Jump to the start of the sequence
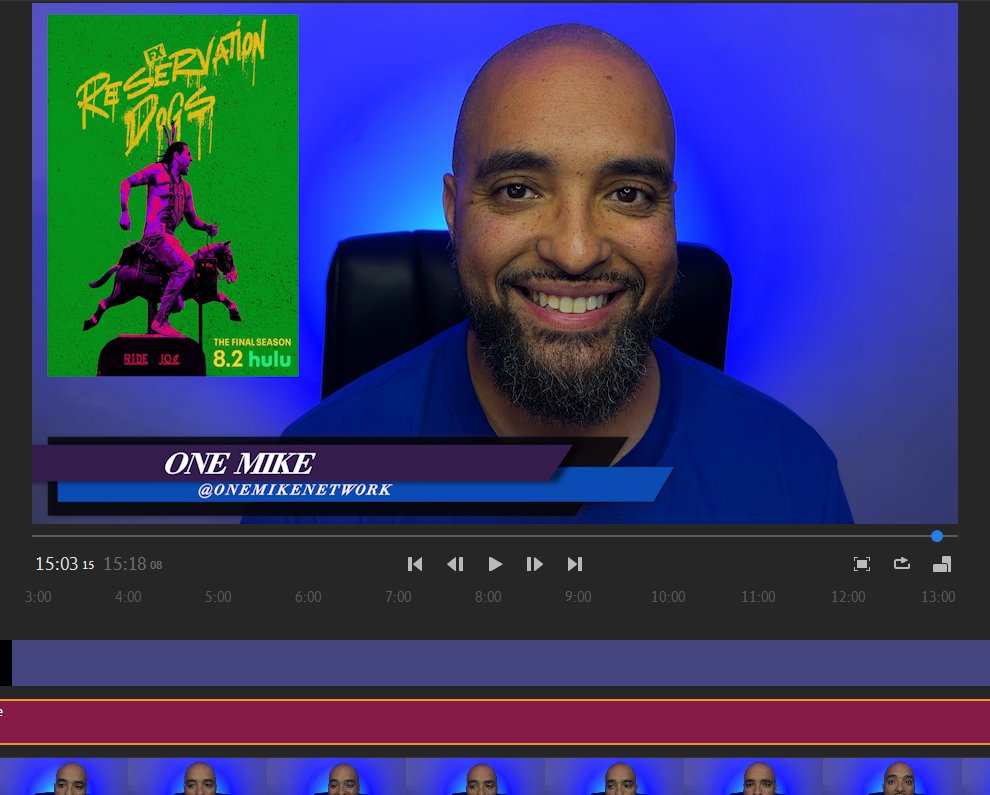This screenshot has height=795, width=990. [x=415, y=564]
